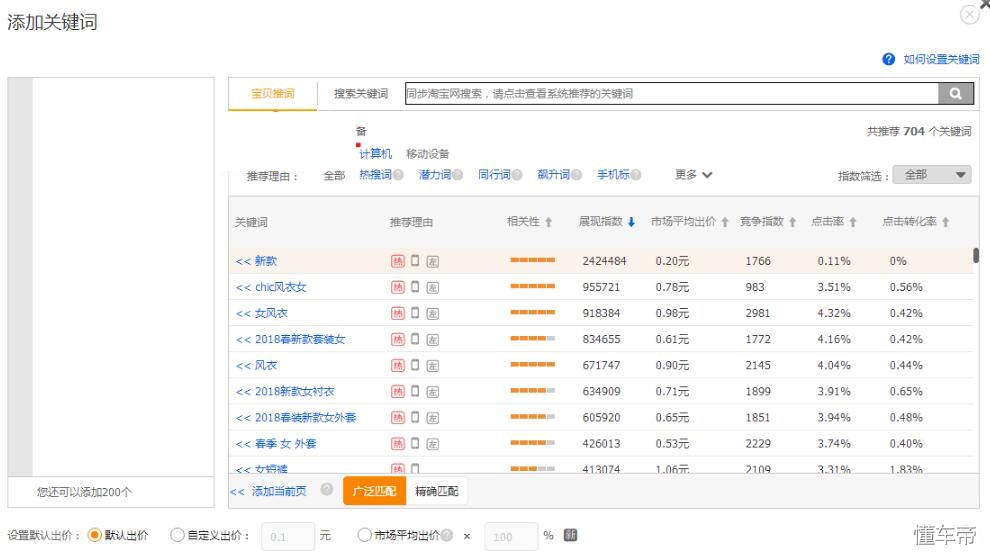Click the 左 icon in chic风衣女 row
Viewport: 990px width, 554px height.
[x=432, y=287]
